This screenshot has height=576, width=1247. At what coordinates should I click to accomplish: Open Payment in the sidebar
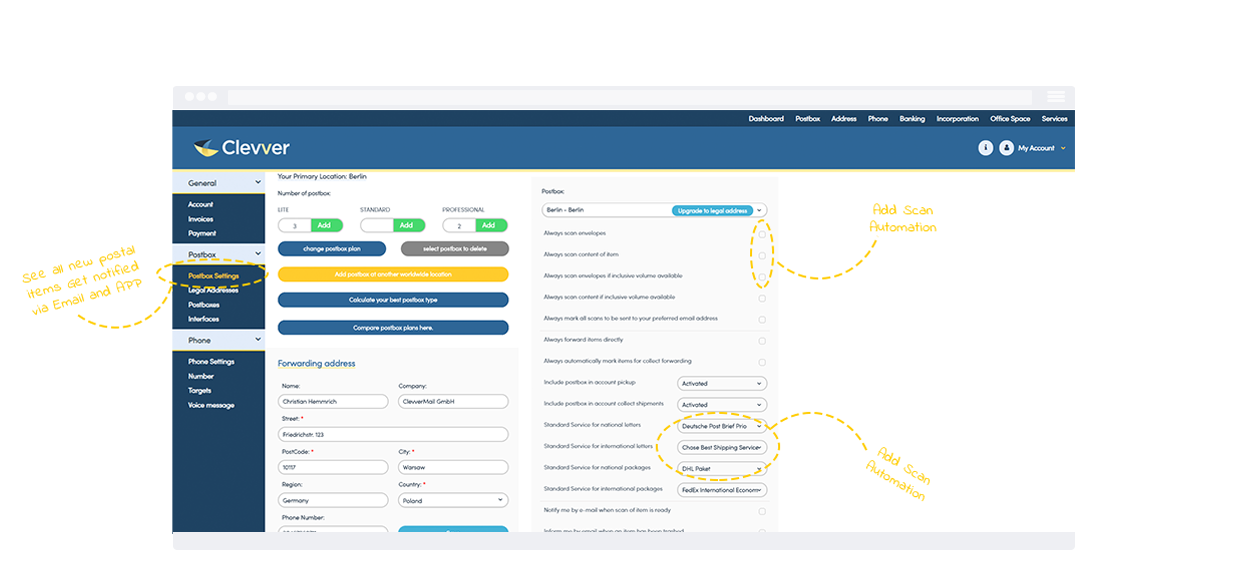pos(202,233)
